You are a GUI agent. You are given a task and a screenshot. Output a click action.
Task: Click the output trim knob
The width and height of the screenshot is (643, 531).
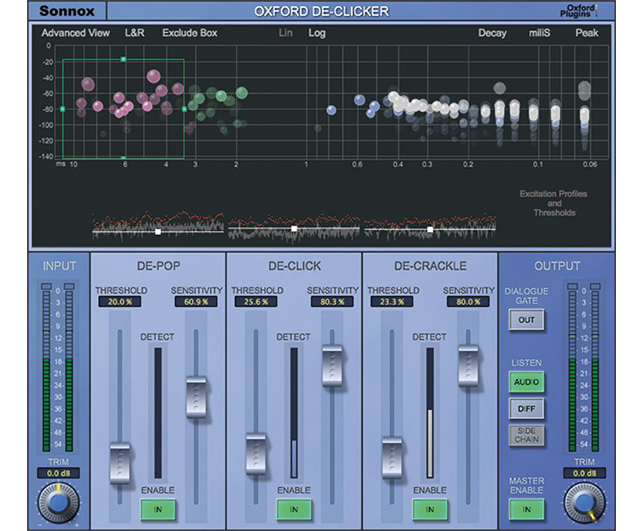click(x=584, y=503)
